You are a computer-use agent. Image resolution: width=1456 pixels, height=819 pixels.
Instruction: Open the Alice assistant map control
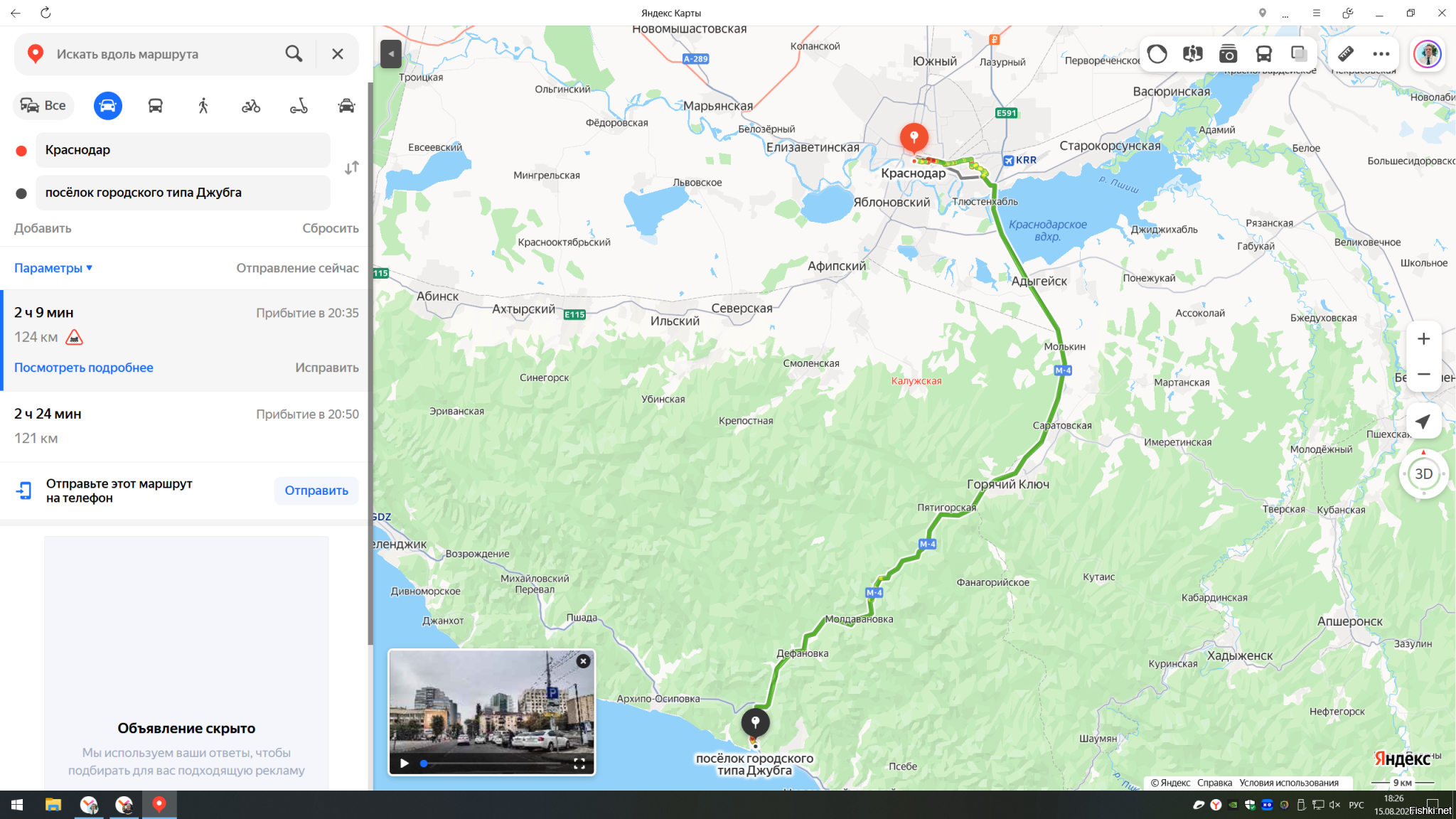pos(1157,54)
